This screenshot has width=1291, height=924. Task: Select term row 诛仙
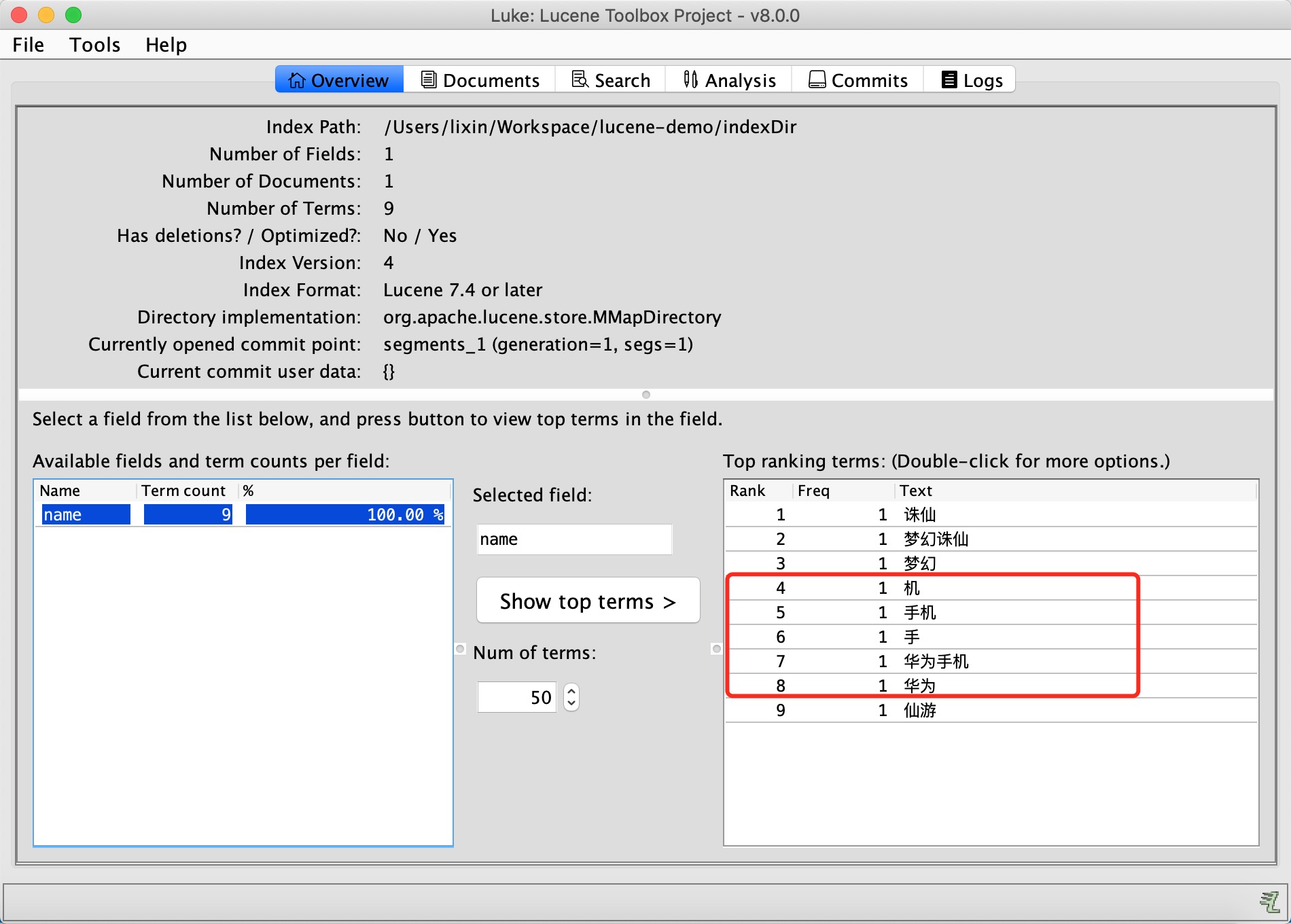[991, 514]
